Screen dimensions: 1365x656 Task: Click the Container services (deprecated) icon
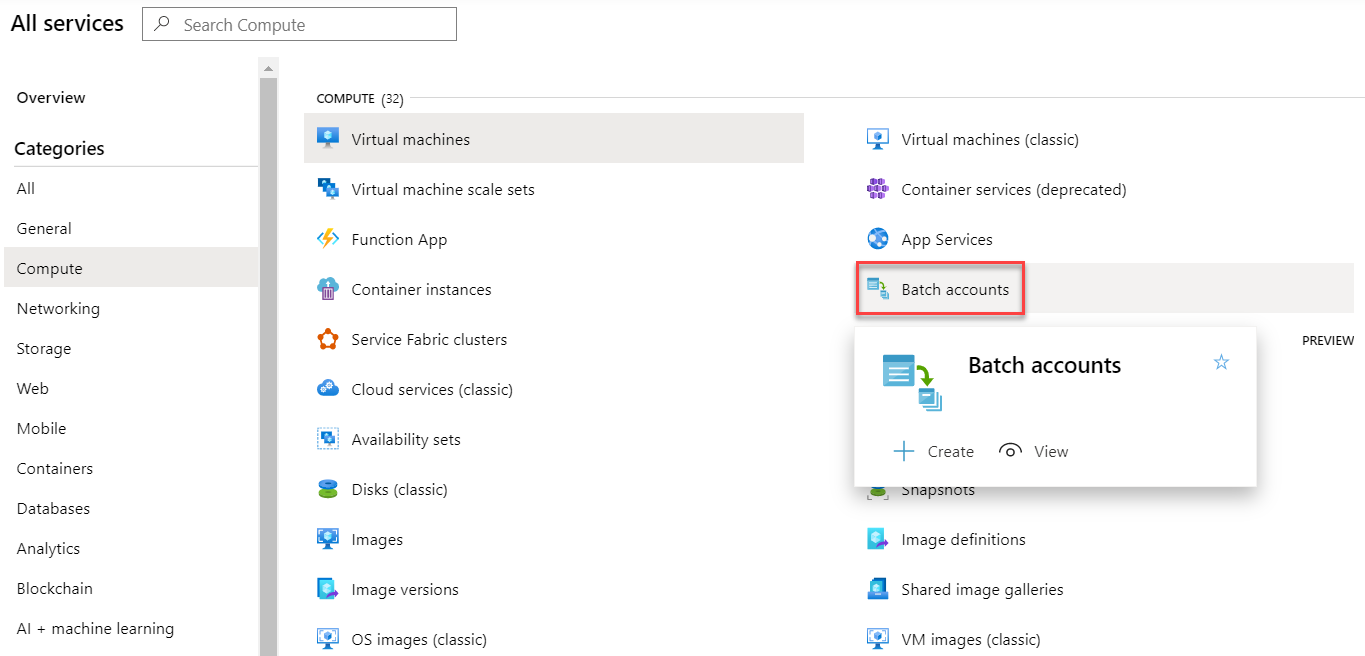pyautogui.click(x=878, y=189)
